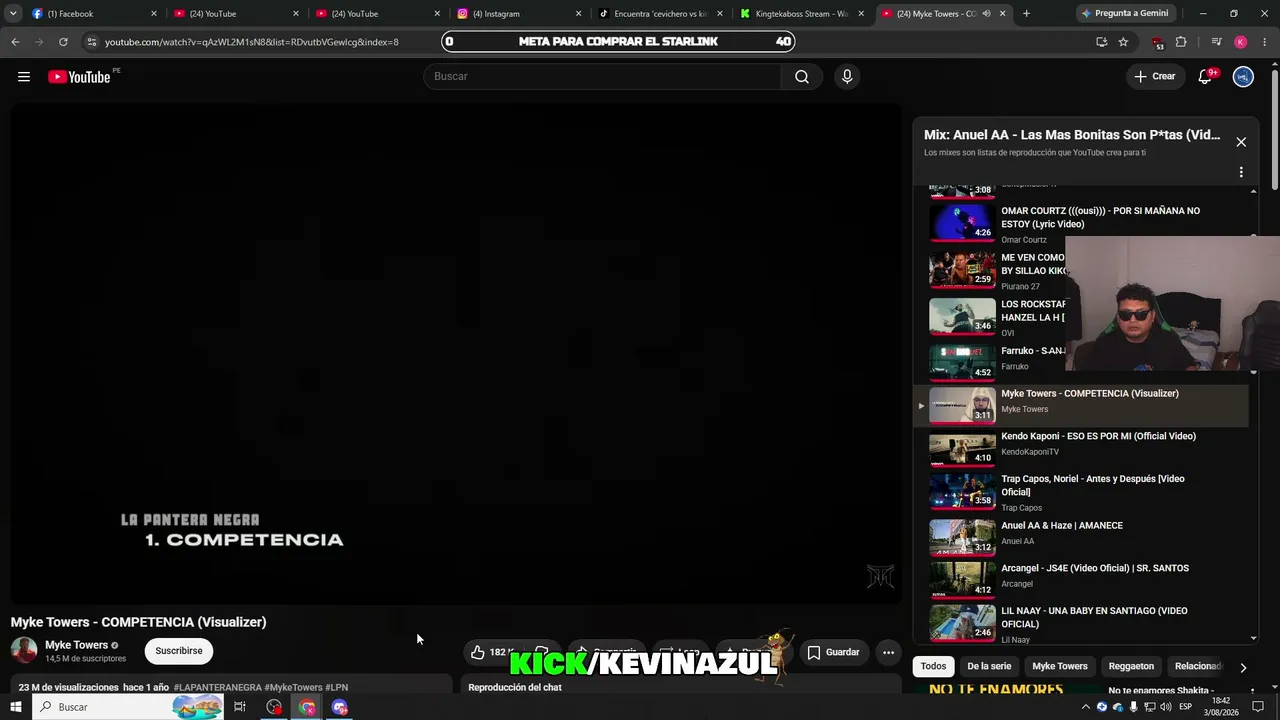
Task: Switch to the Instagram tab
Action: point(518,14)
